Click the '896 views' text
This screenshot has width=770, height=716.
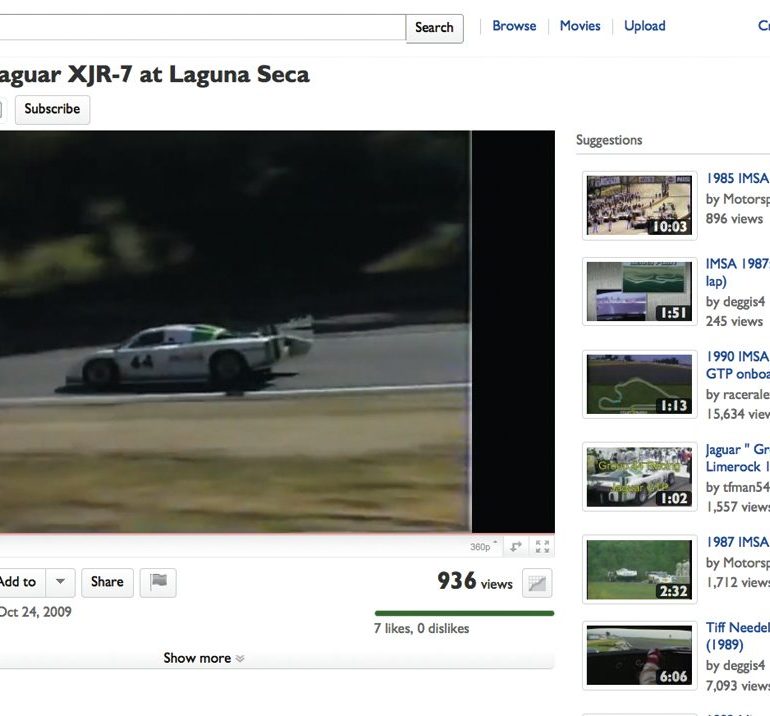(734, 219)
